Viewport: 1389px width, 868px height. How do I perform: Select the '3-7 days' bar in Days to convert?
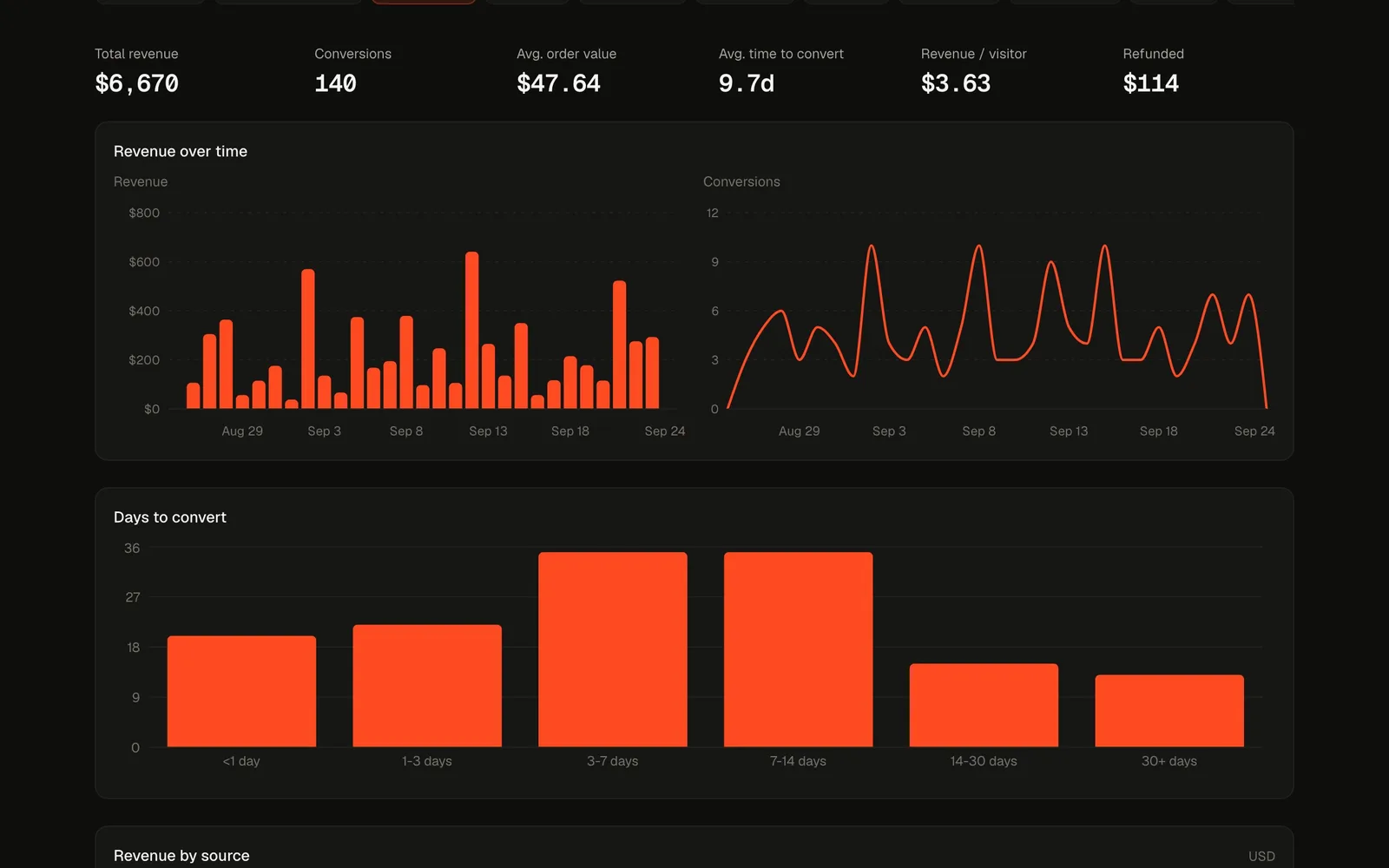tap(613, 649)
